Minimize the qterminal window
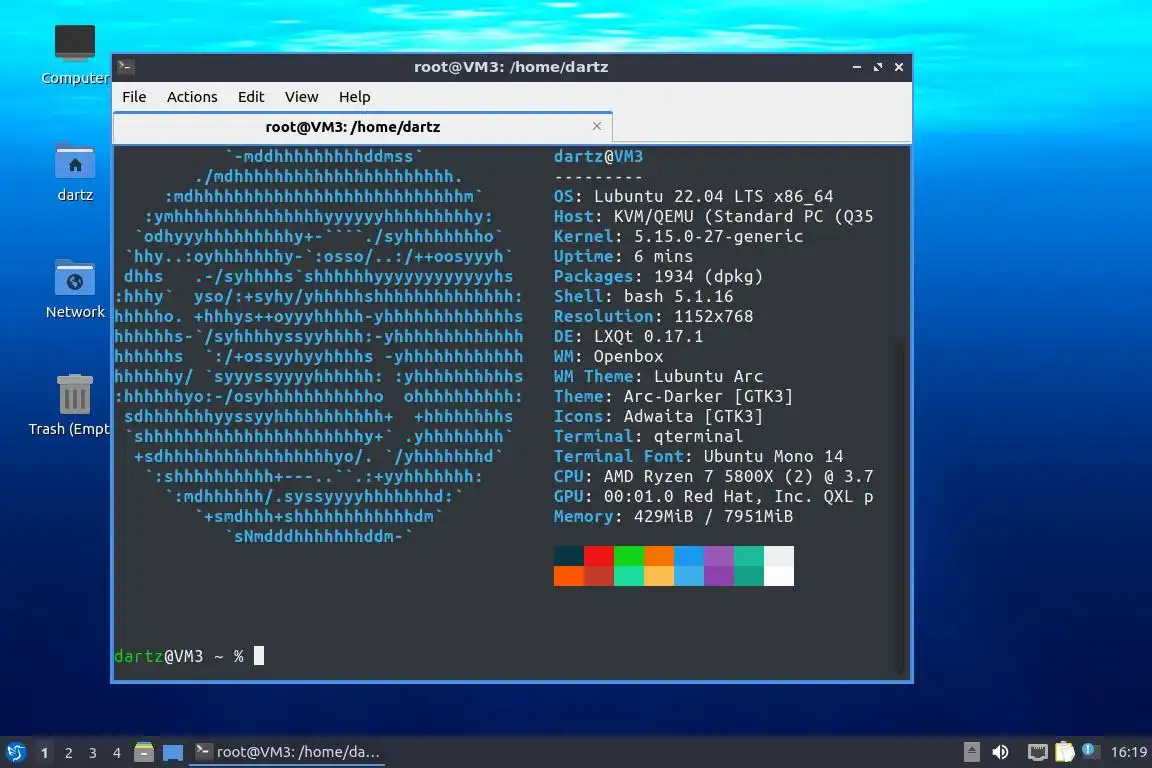Viewport: 1152px width, 768px height. (x=857, y=67)
